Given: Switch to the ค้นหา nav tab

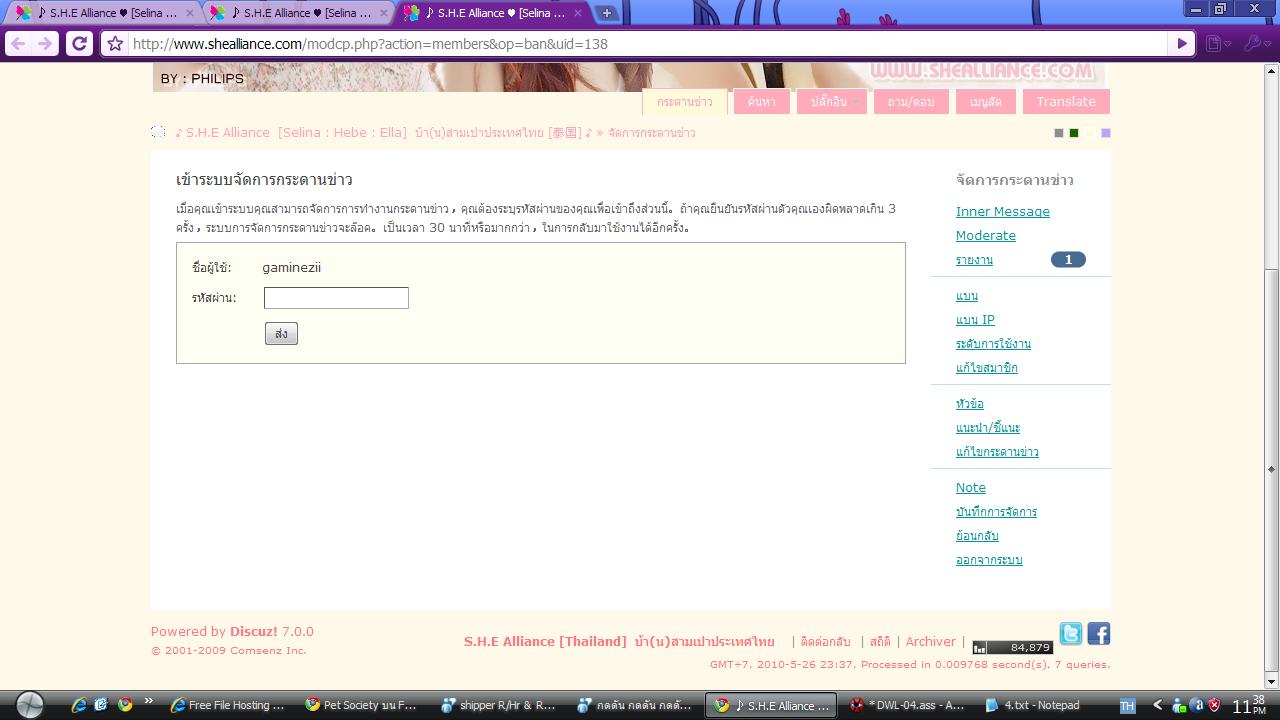Looking at the screenshot, I should 761,102.
